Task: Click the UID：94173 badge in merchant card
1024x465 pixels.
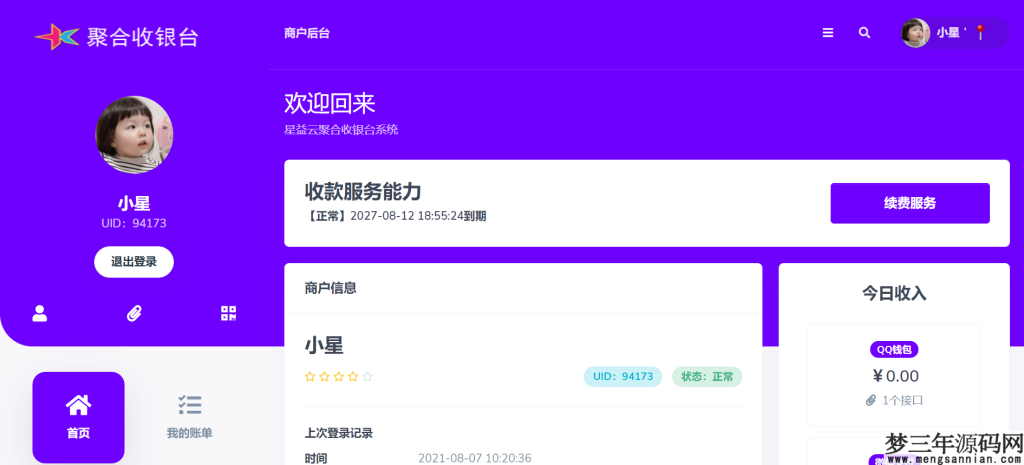Action: point(623,377)
